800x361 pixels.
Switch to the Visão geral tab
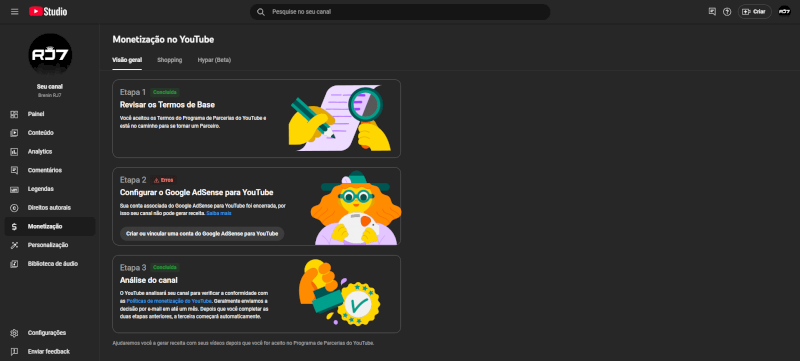click(x=127, y=60)
